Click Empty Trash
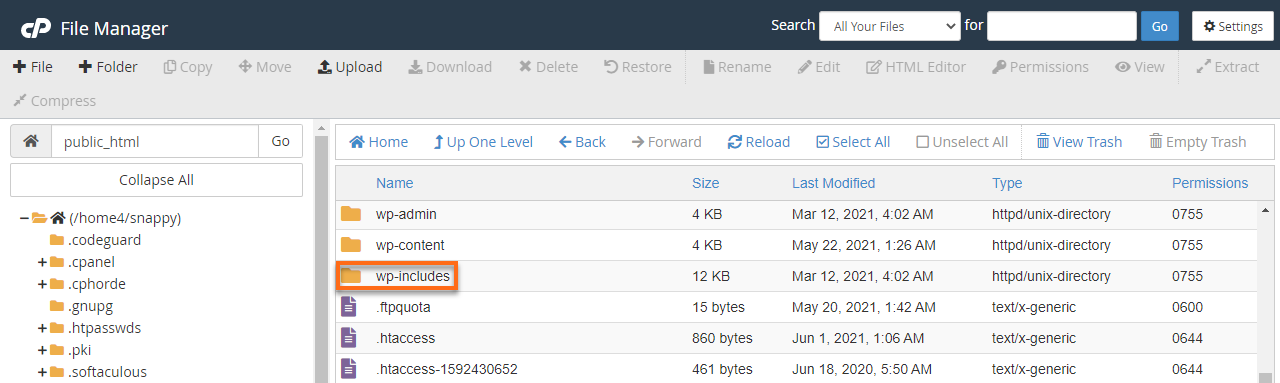This screenshot has height=383, width=1280. (1198, 142)
